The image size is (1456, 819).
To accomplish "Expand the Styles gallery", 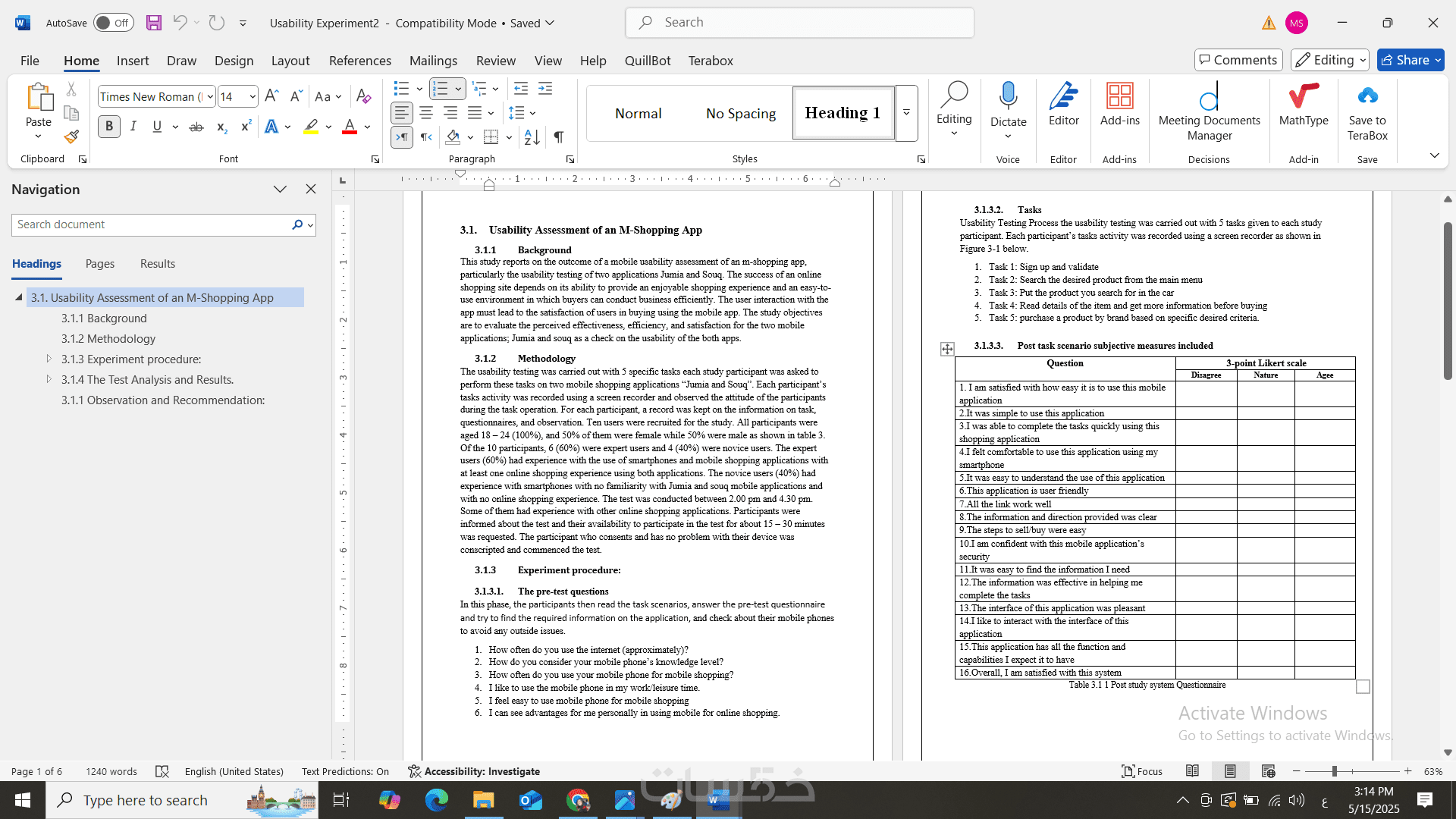I will (x=906, y=113).
